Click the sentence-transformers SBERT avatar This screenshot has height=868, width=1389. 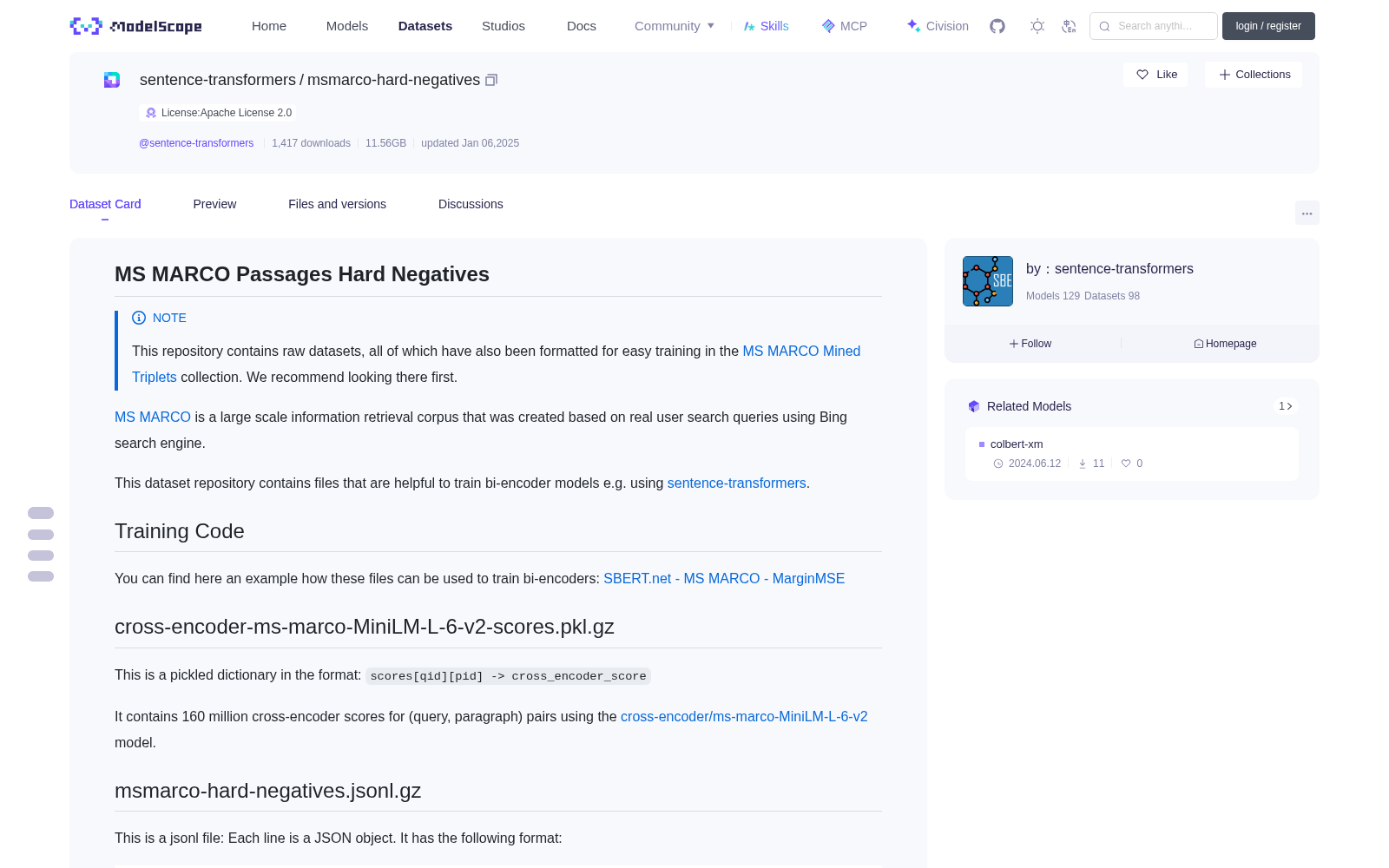point(988,281)
